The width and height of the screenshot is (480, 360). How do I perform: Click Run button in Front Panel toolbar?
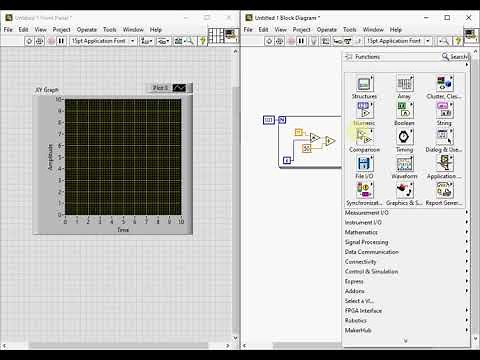pyautogui.click(x=29, y=41)
